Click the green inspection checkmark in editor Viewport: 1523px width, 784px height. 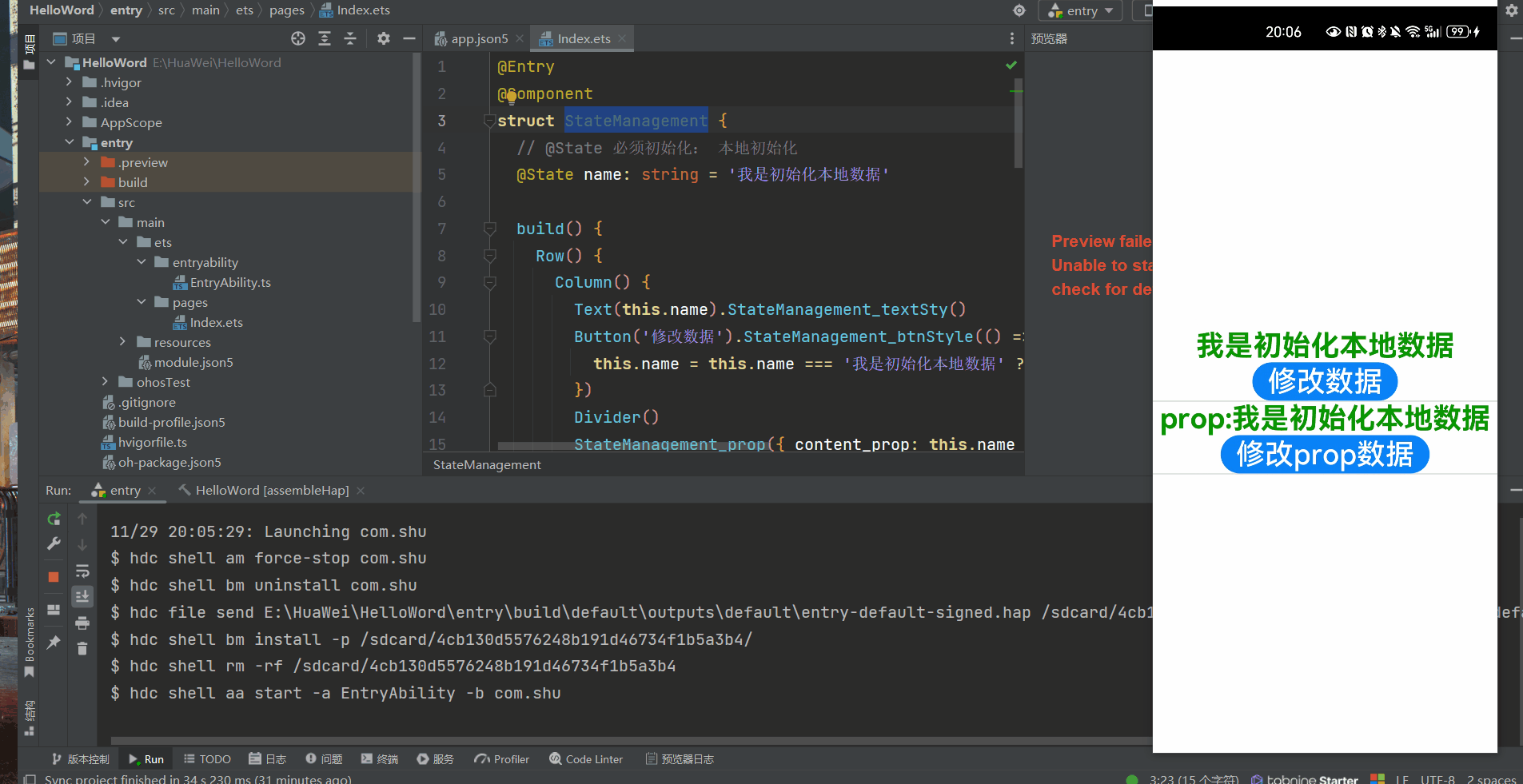click(1011, 65)
